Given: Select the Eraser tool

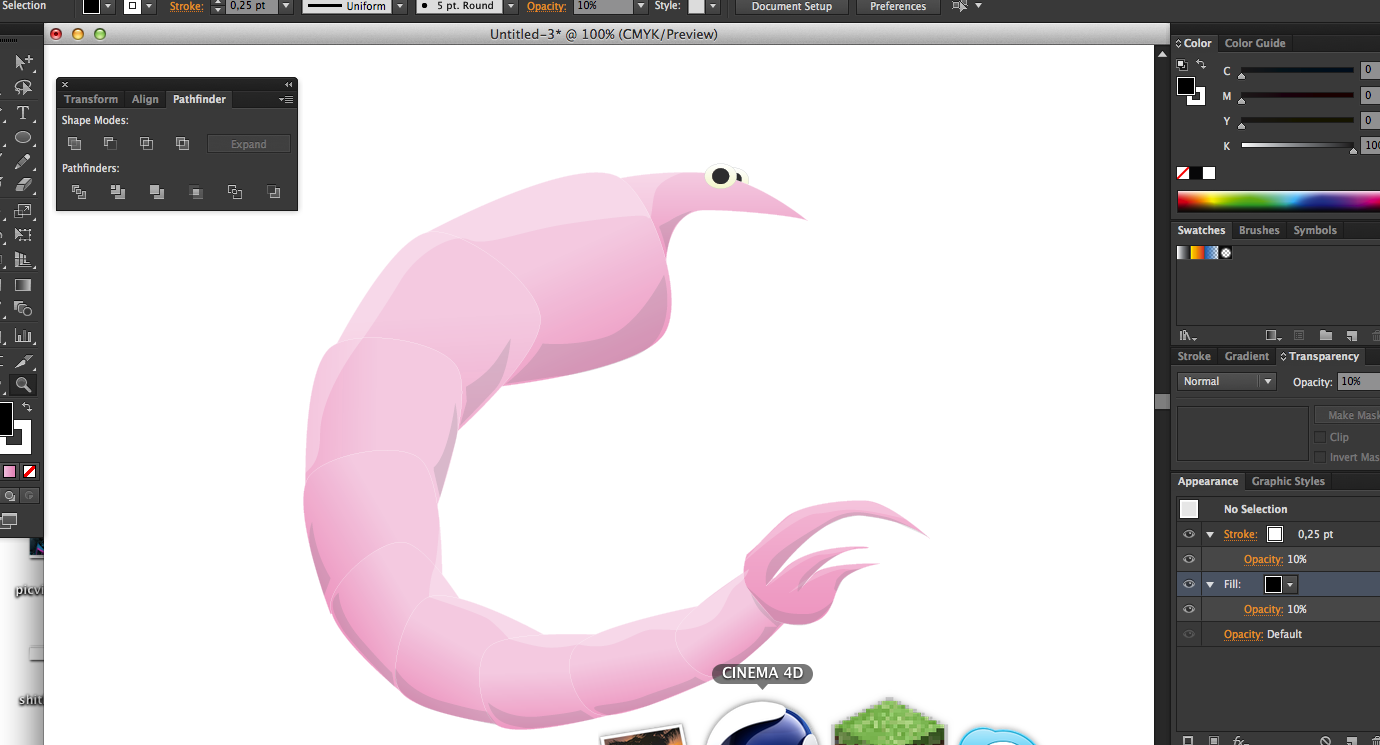Looking at the screenshot, I should (x=23, y=185).
